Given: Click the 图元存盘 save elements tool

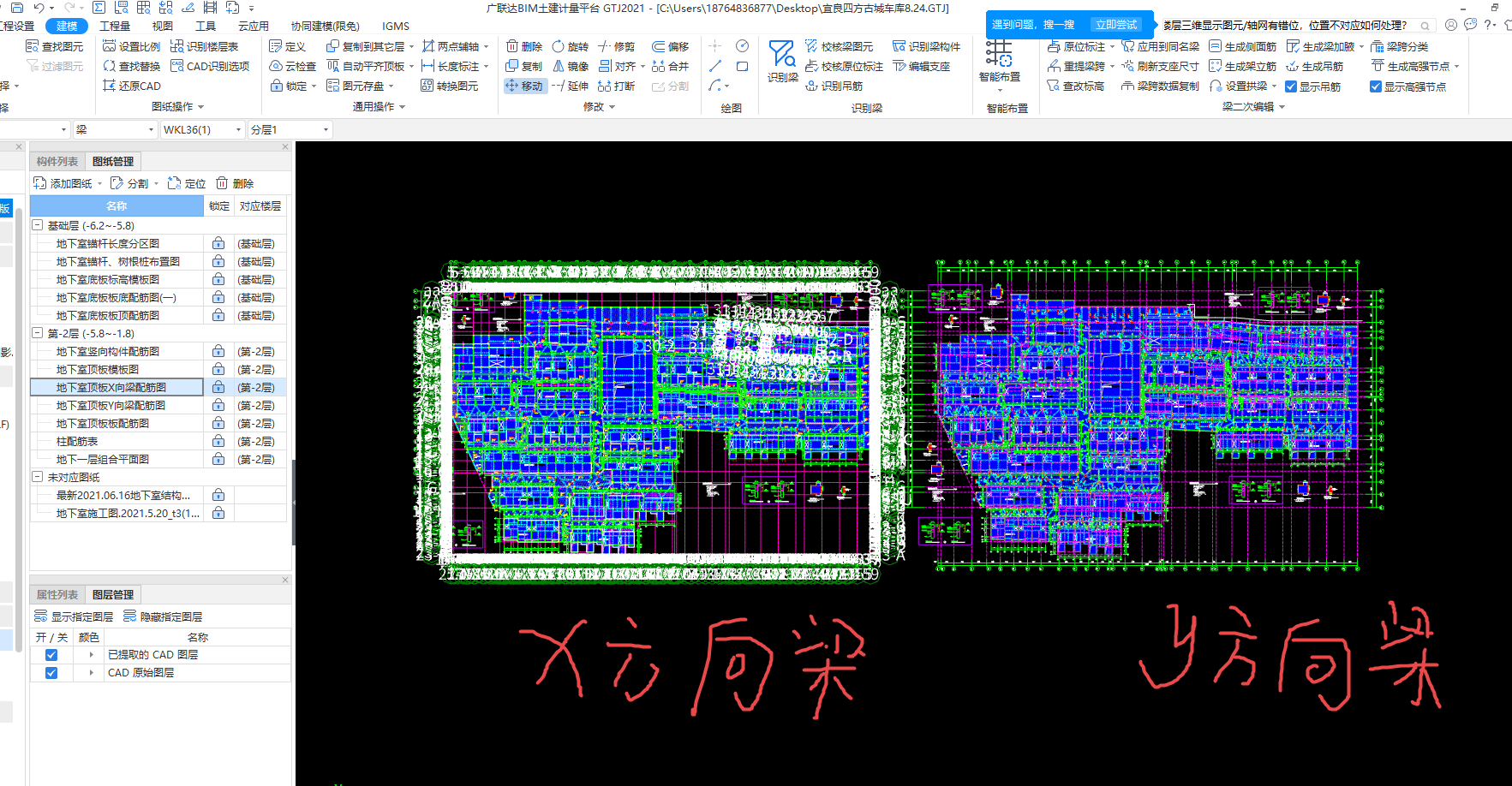Looking at the screenshot, I should coord(360,86).
